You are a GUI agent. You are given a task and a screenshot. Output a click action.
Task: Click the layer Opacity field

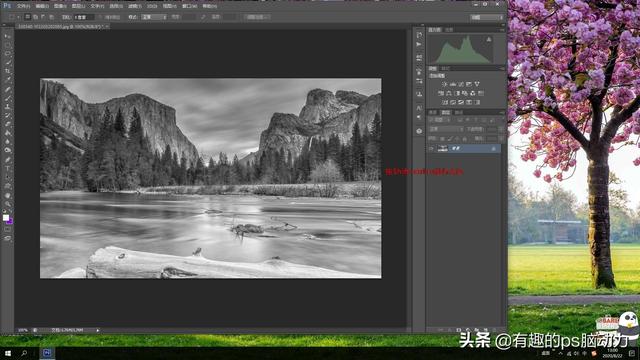coord(491,129)
